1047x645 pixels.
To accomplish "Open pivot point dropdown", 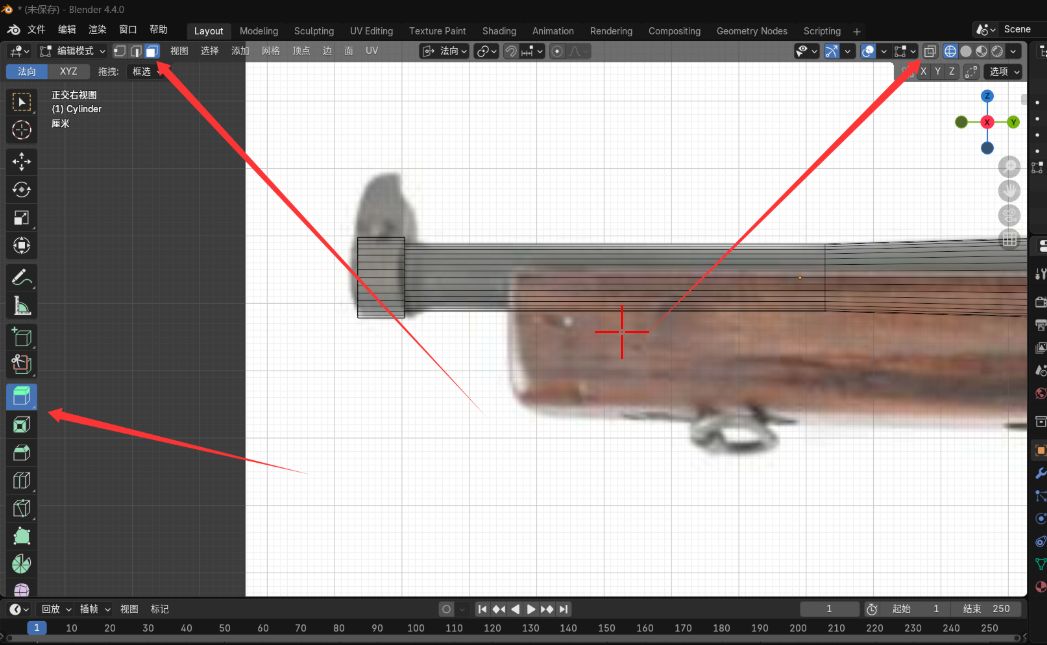I will [x=486, y=51].
